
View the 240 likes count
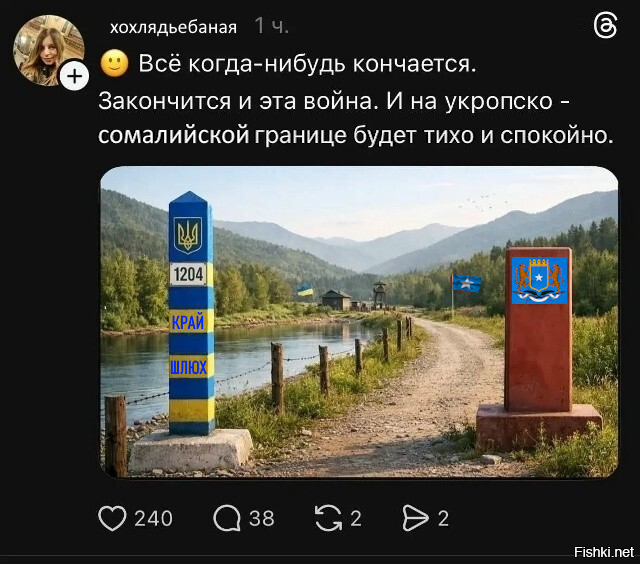pyautogui.click(x=153, y=519)
